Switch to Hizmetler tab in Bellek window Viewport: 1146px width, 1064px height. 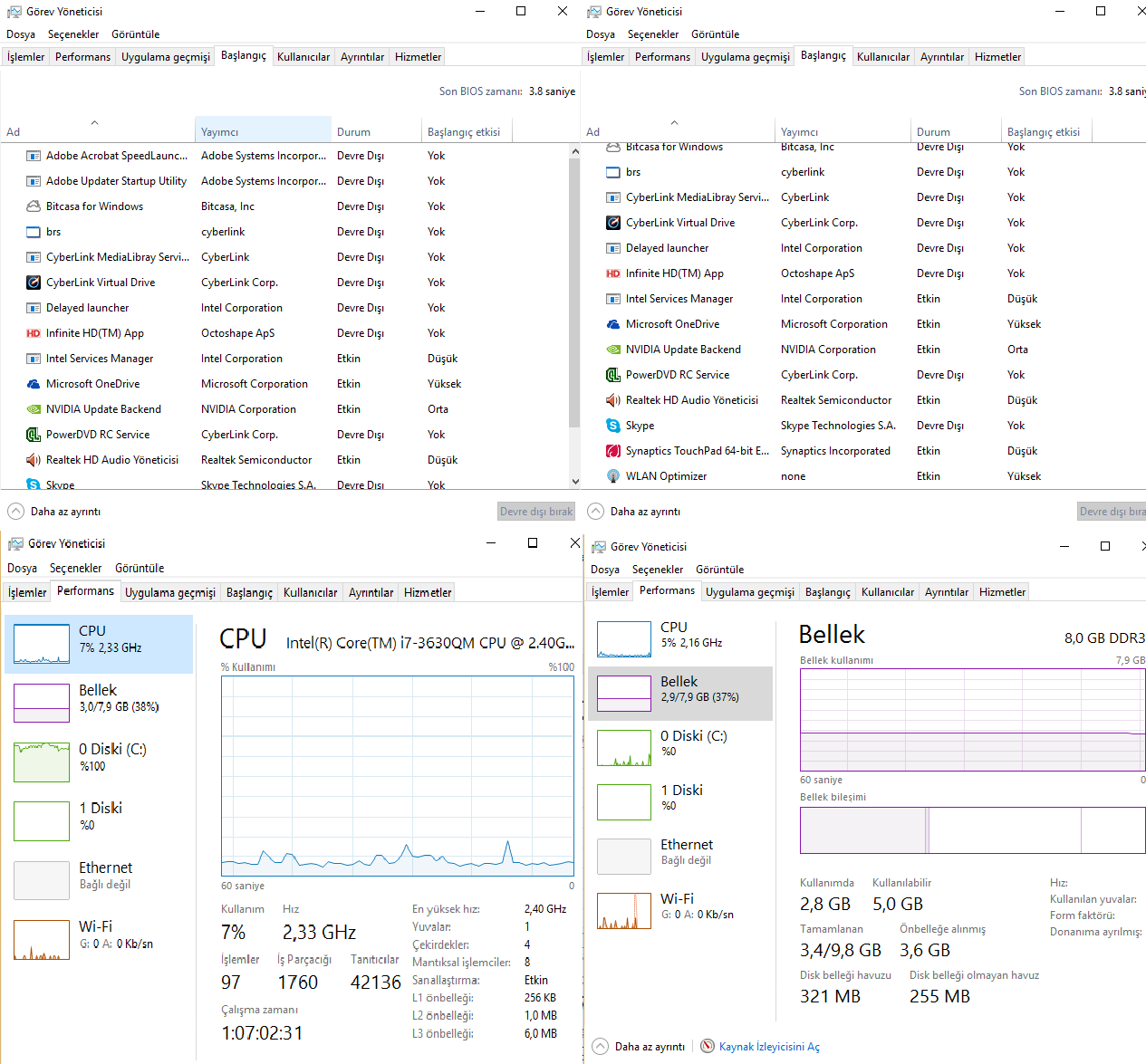click(1002, 592)
